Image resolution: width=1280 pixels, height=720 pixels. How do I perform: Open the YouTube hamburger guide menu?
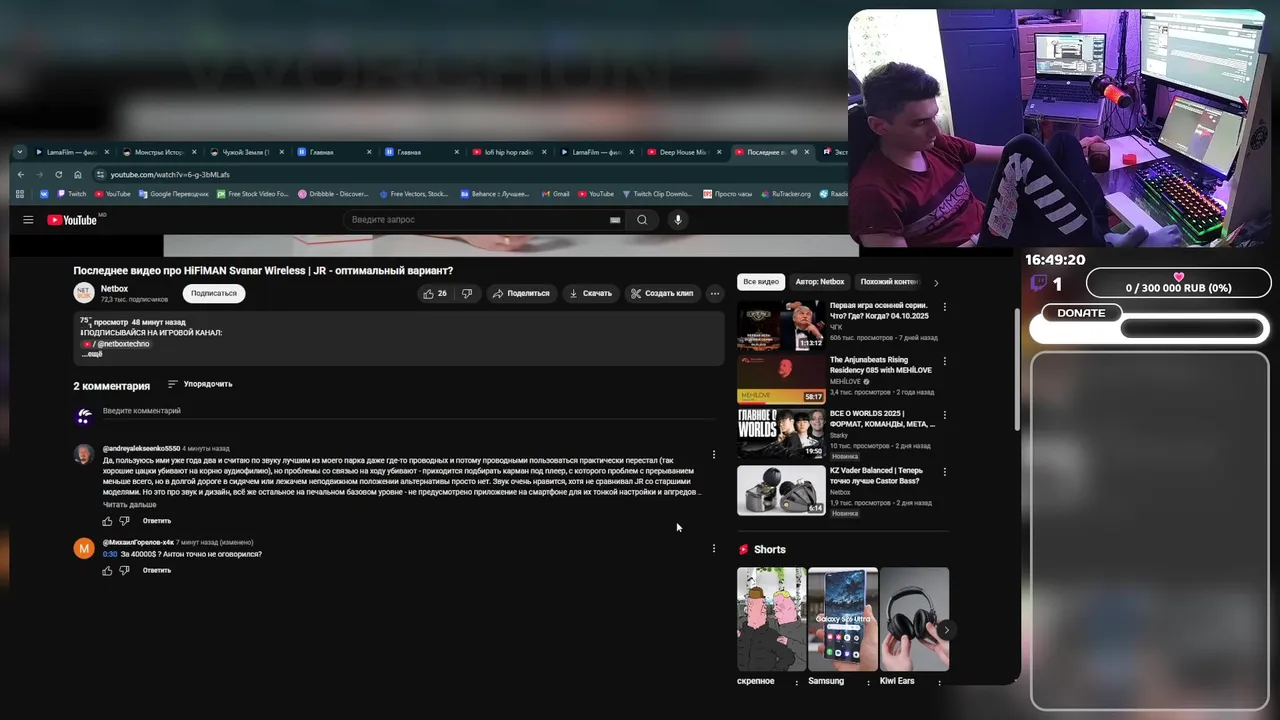coord(28,220)
